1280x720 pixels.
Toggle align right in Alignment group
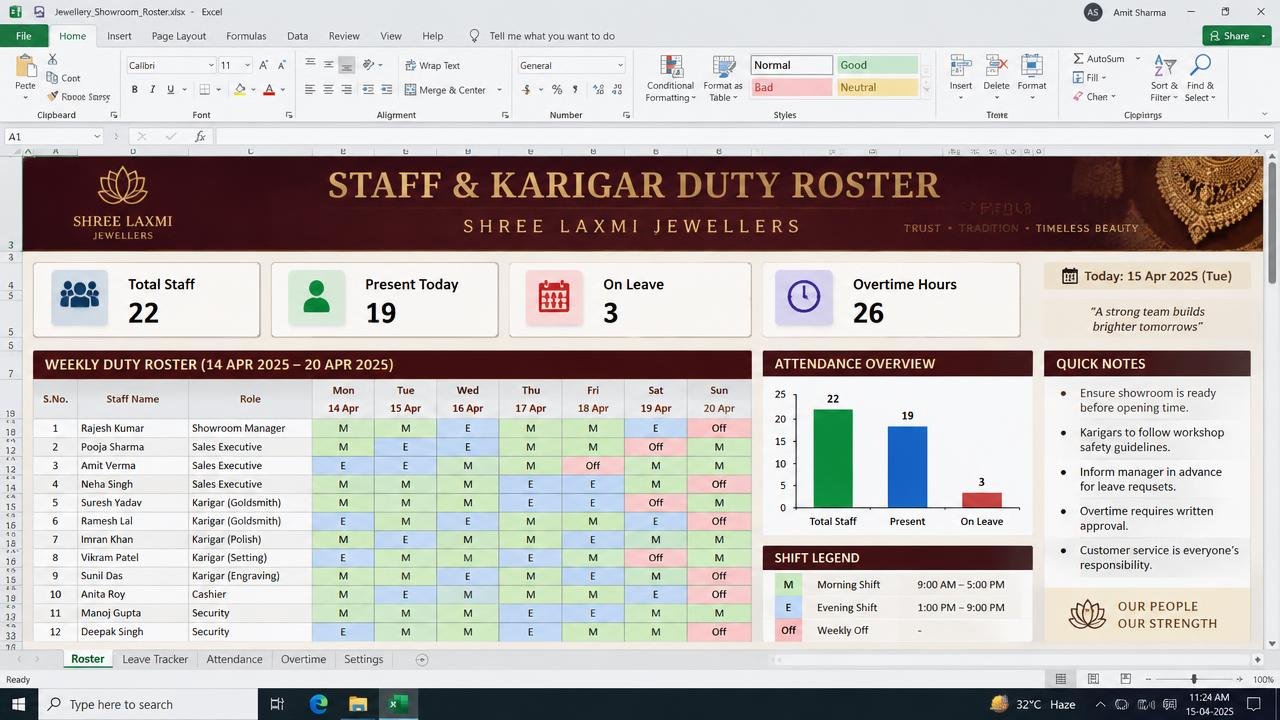pyautogui.click(x=346, y=90)
